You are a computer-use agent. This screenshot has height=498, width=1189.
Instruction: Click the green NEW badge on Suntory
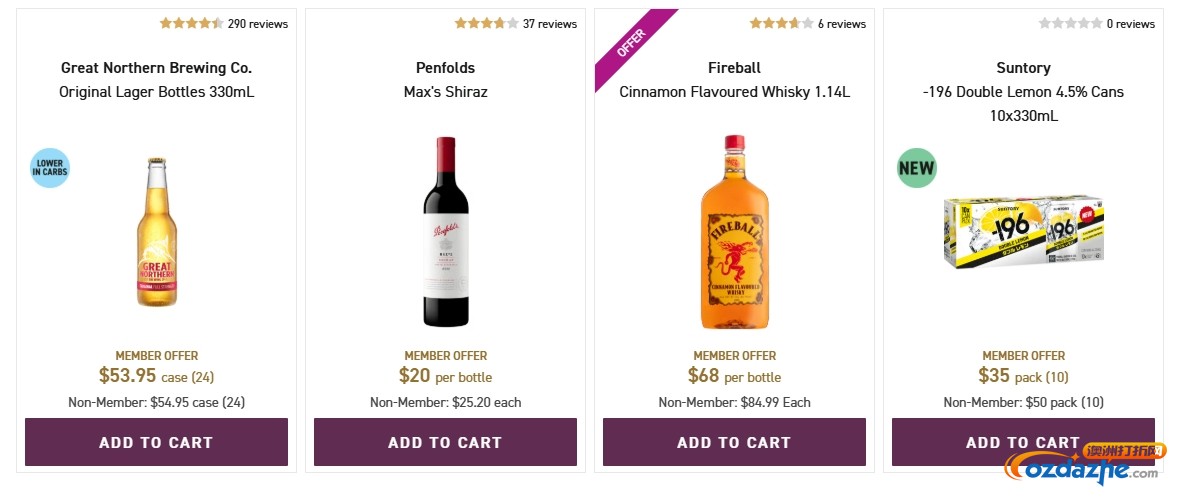pyautogui.click(x=916, y=168)
